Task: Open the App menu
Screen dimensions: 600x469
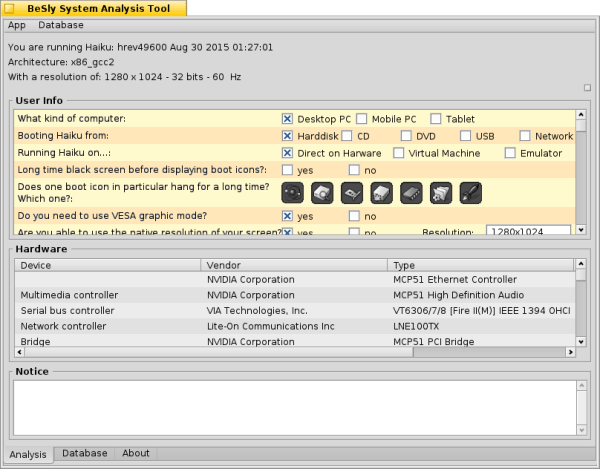Action: [17, 25]
